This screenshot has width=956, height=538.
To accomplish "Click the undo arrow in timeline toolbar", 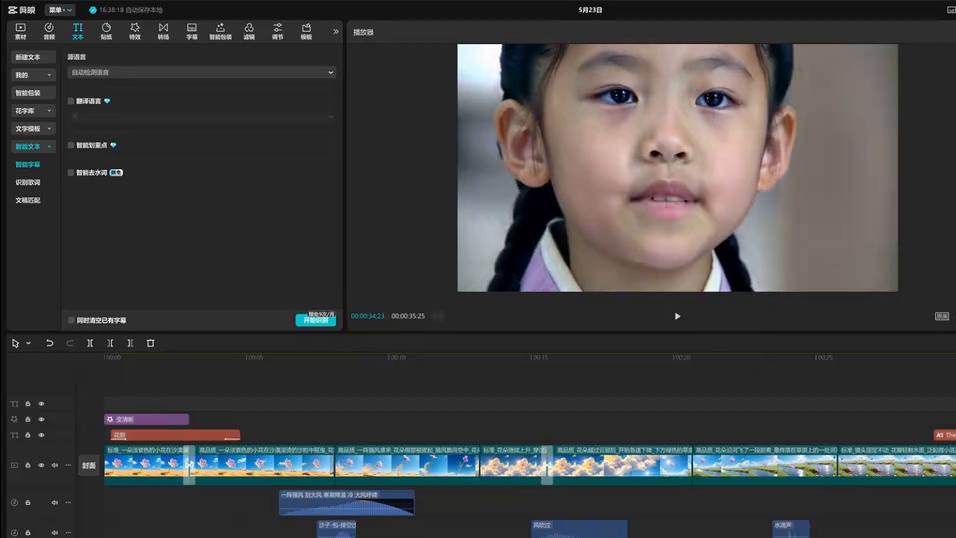I will [49, 343].
